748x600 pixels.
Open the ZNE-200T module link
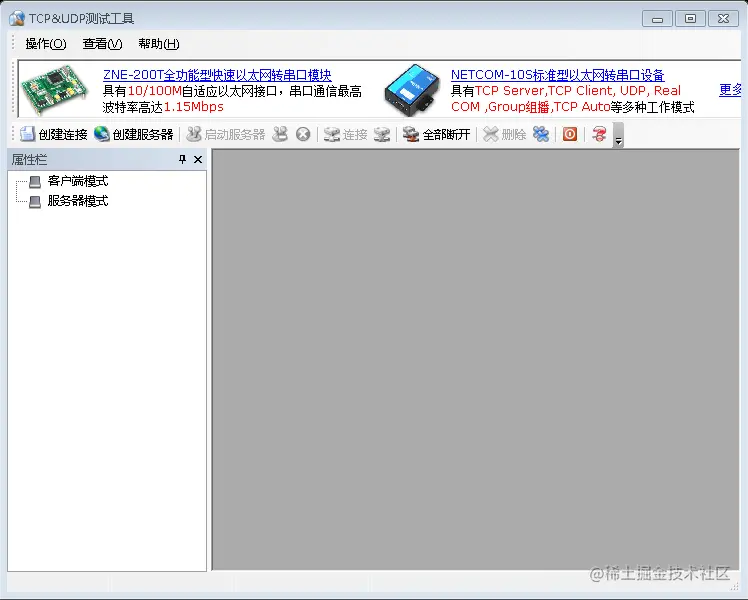pos(217,75)
